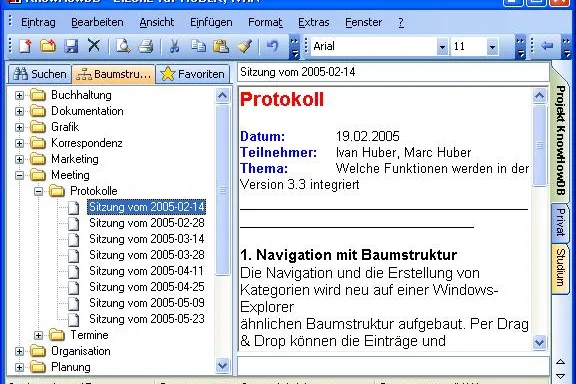Click the date 19.02.2005 in document
This screenshot has height=384, width=576.
tap(367, 137)
